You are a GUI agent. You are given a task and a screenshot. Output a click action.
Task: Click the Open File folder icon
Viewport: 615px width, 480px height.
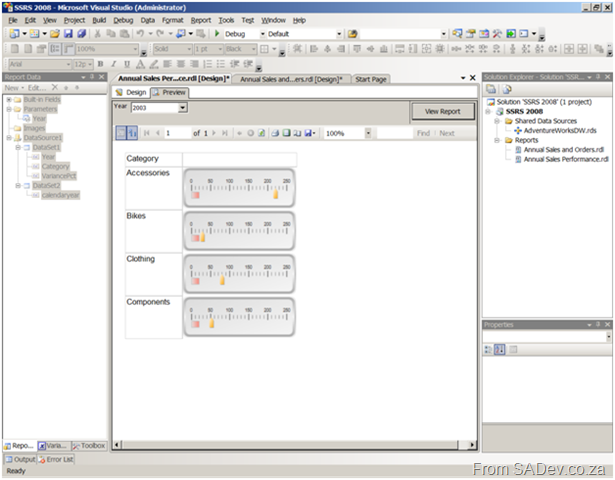55,34
